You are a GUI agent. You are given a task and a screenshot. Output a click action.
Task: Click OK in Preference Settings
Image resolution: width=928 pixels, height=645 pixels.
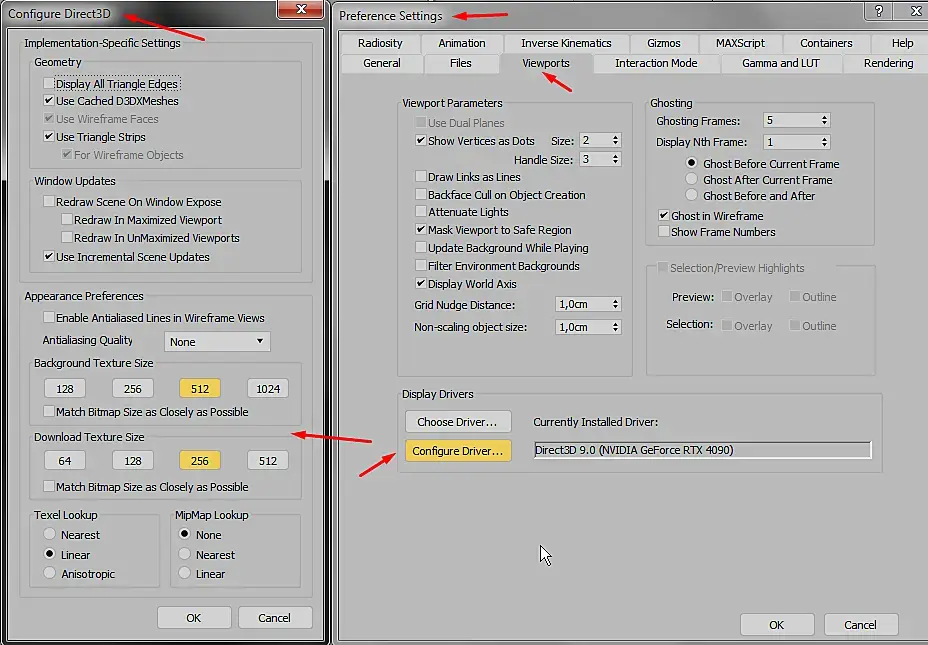(776, 625)
